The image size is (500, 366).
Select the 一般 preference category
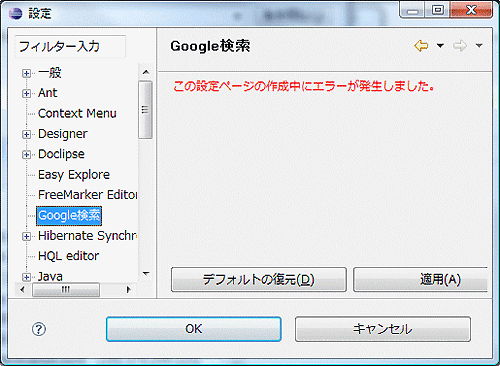tap(50, 73)
